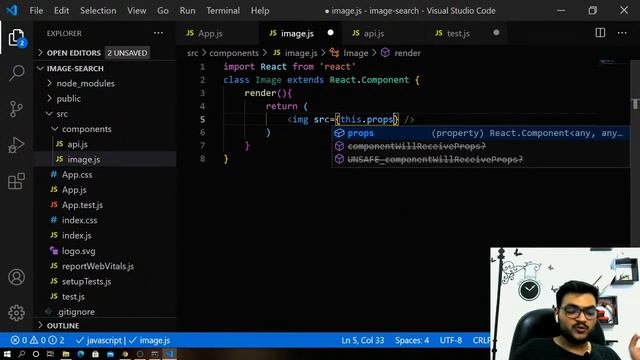
Task: Open the Terminal menu
Action: tap(222, 11)
